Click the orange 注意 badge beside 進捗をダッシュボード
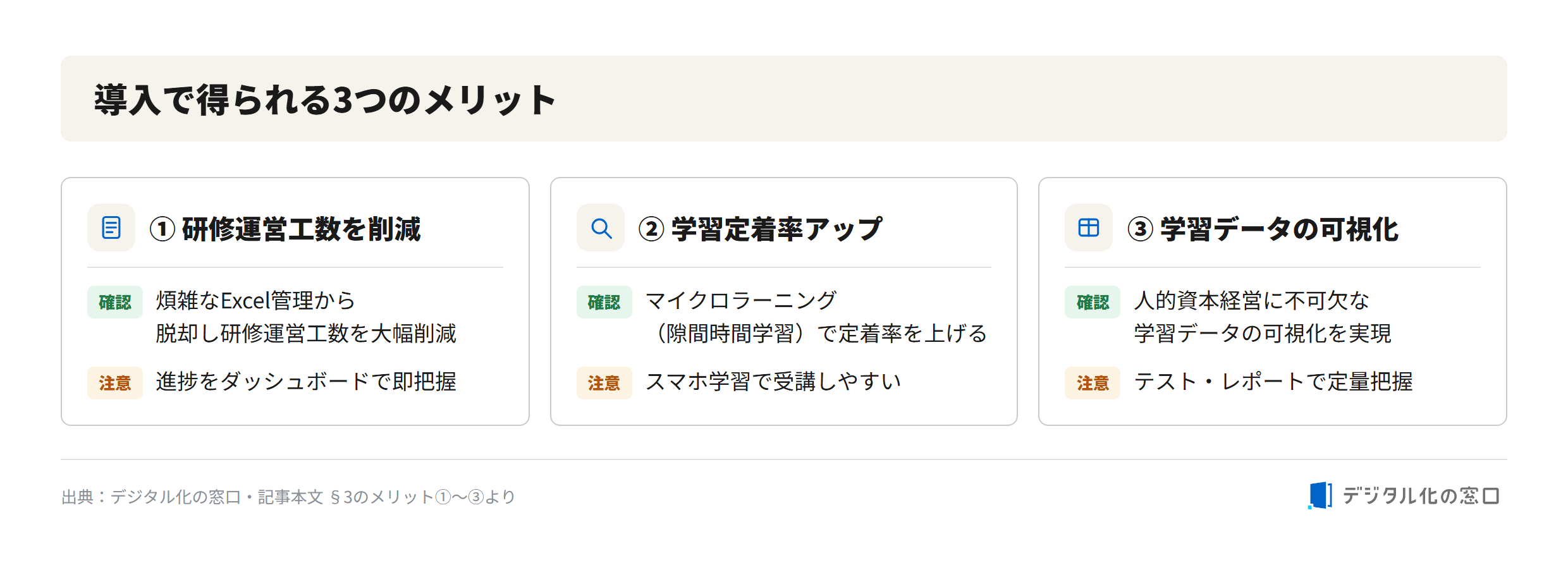Screen dimensions: 1568x570 coord(115,383)
